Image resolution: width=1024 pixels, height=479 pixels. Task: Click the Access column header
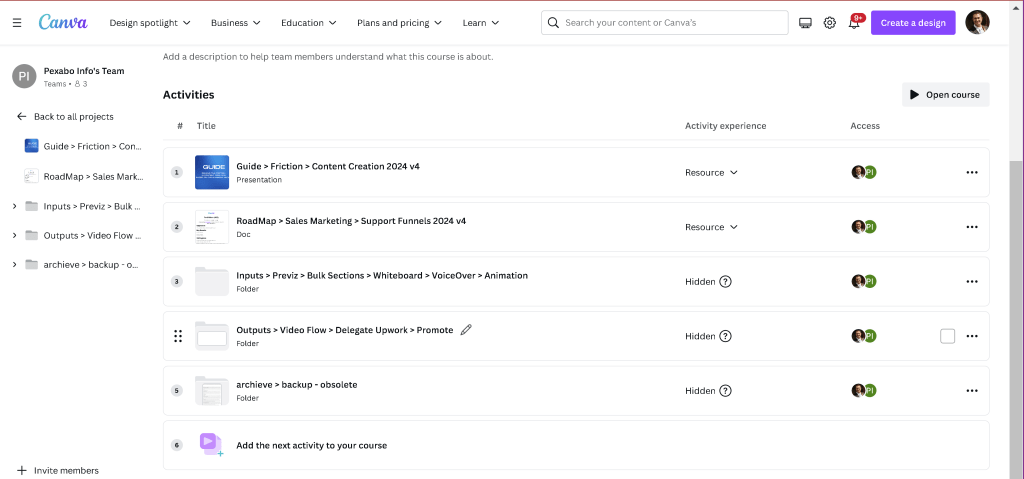point(865,125)
